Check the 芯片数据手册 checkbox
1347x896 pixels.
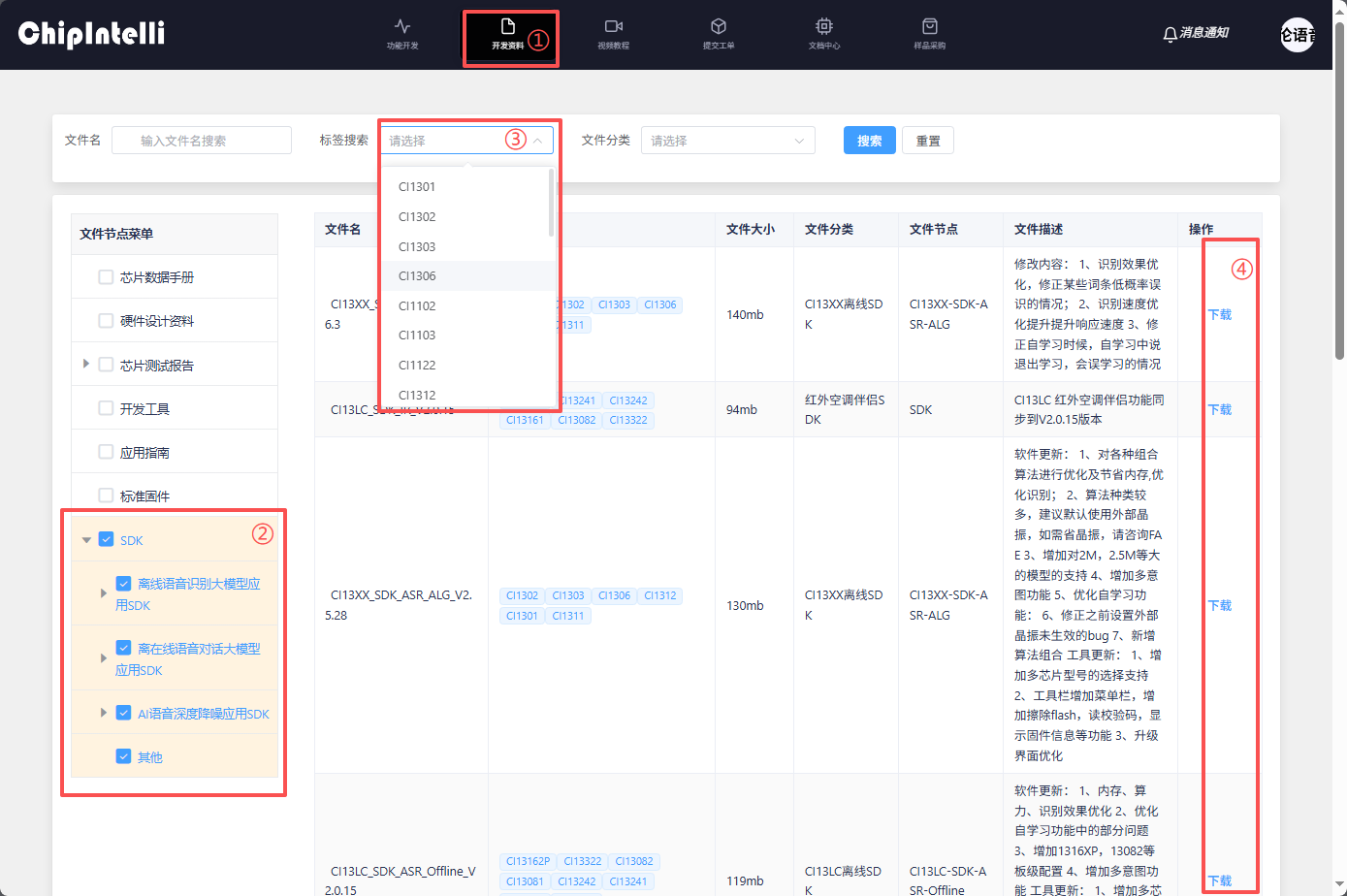[106, 277]
